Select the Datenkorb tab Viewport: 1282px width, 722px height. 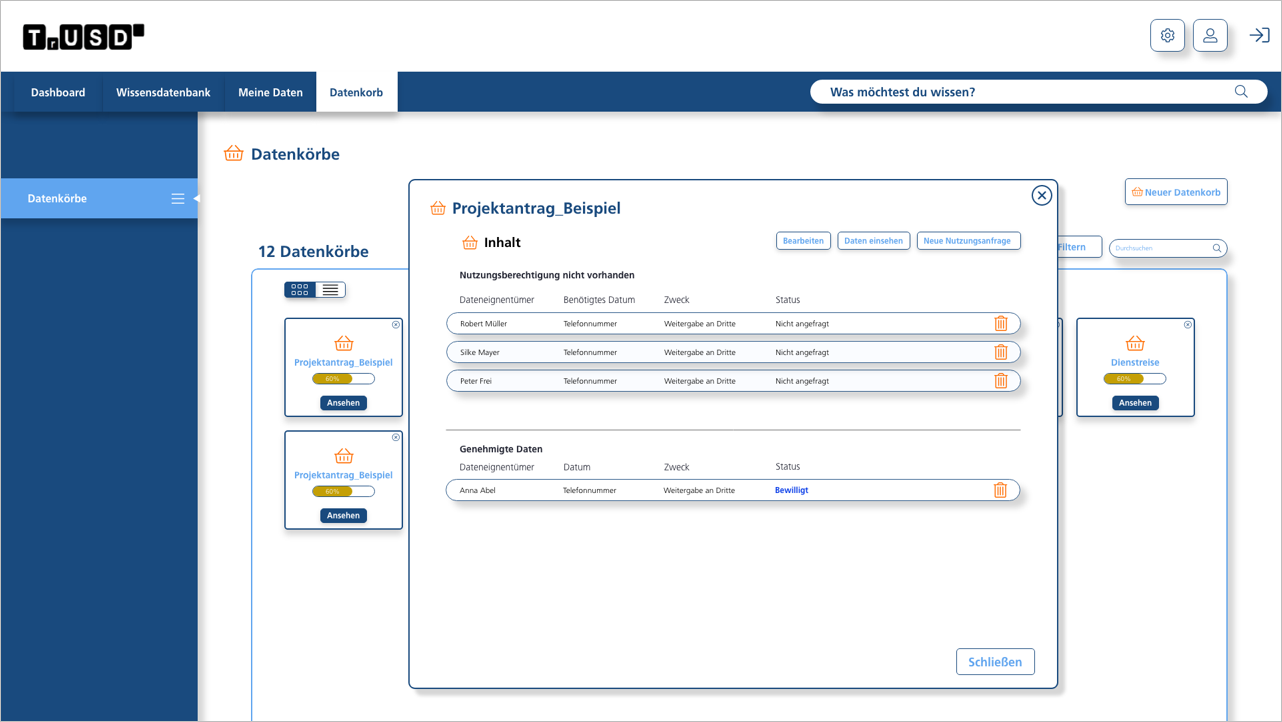tap(356, 92)
